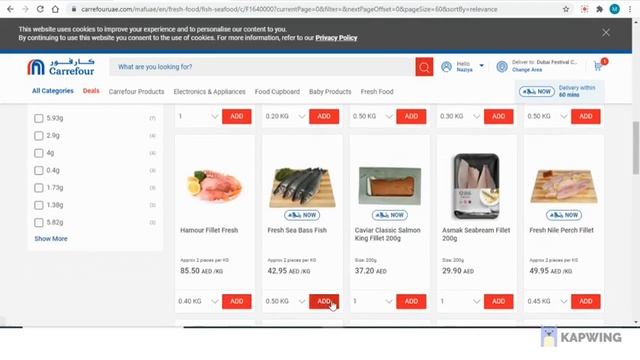Click the red search magnifier button

(x=424, y=67)
